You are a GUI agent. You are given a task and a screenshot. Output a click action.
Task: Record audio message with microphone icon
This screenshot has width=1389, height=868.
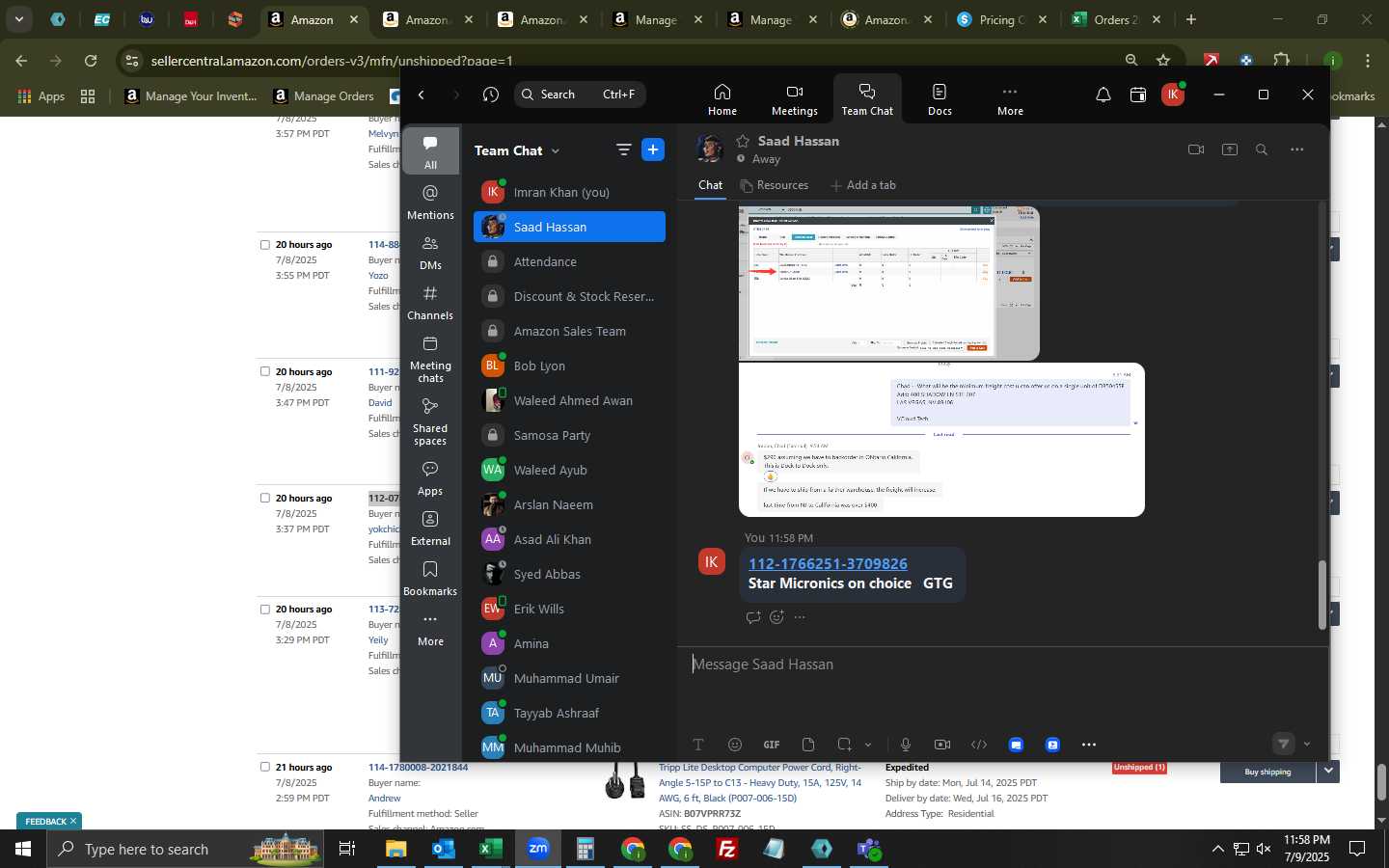pyautogui.click(x=906, y=745)
